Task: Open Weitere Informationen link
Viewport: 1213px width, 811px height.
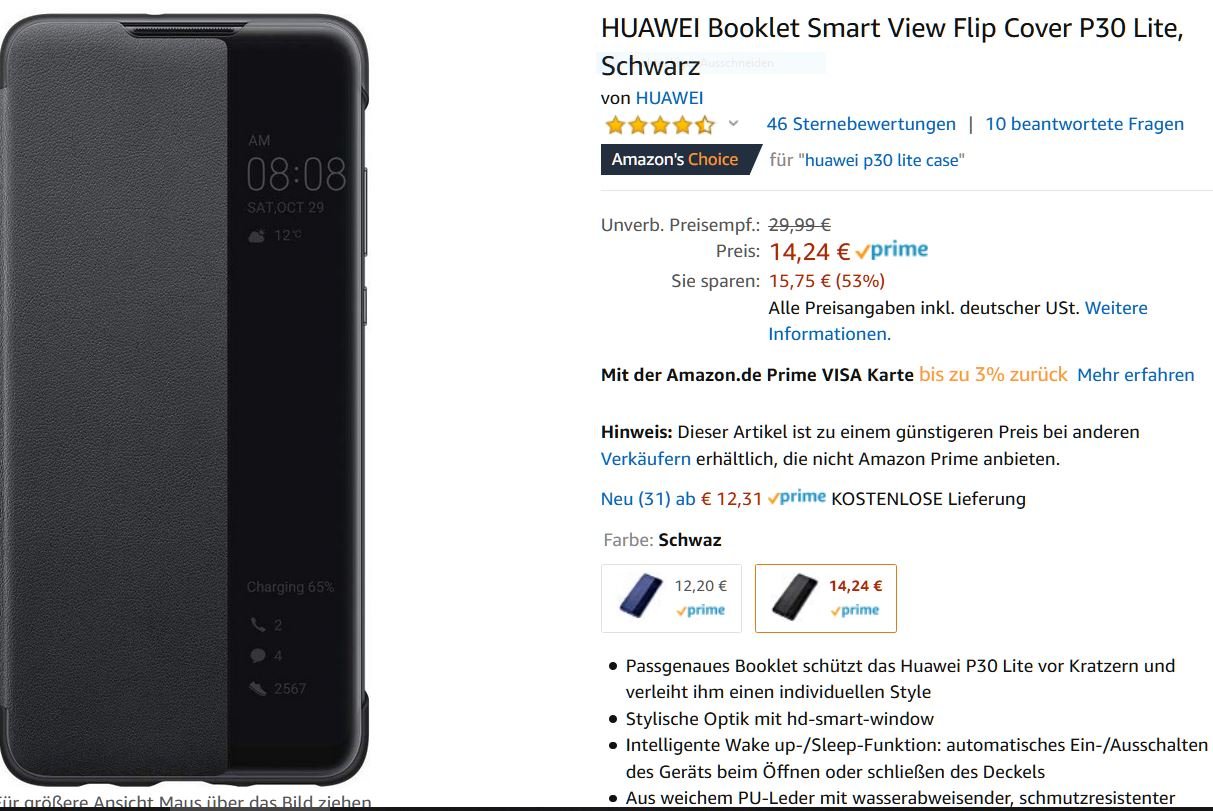Action: click(x=958, y=321)
